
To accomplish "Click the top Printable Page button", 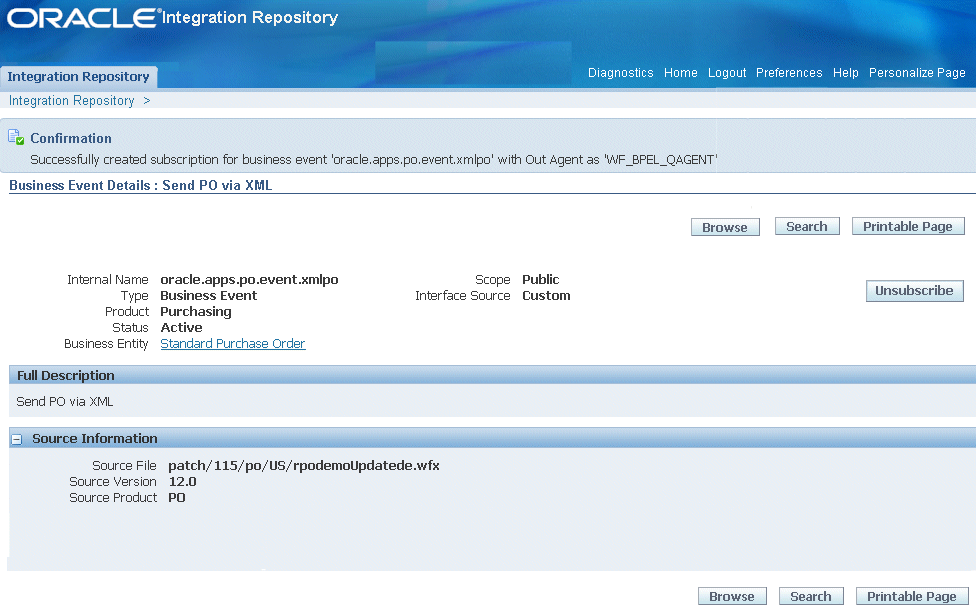I will pos(908,227).
